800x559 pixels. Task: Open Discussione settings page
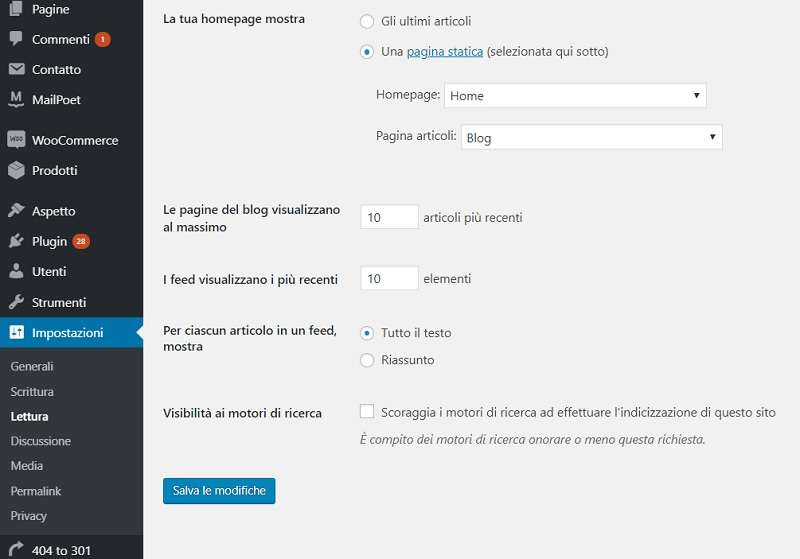41,441
